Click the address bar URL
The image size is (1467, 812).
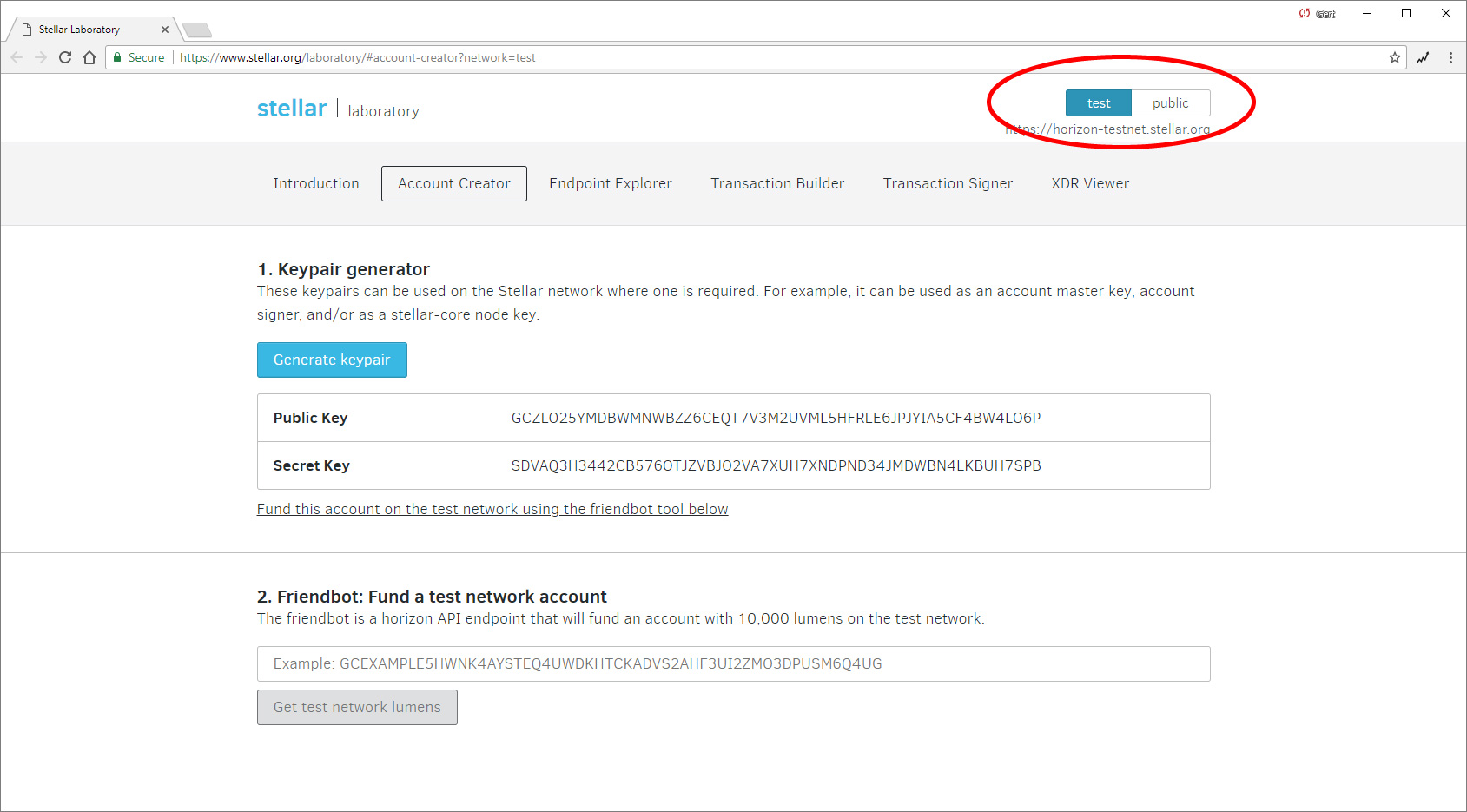coord(357,57)
